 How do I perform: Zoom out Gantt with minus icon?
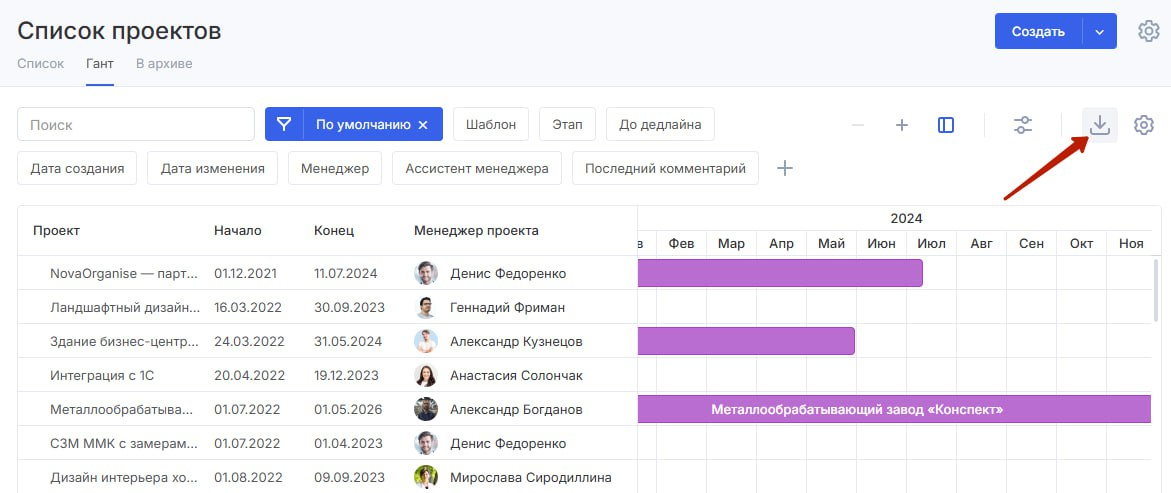pyautogui.click(x=857, y=125)
